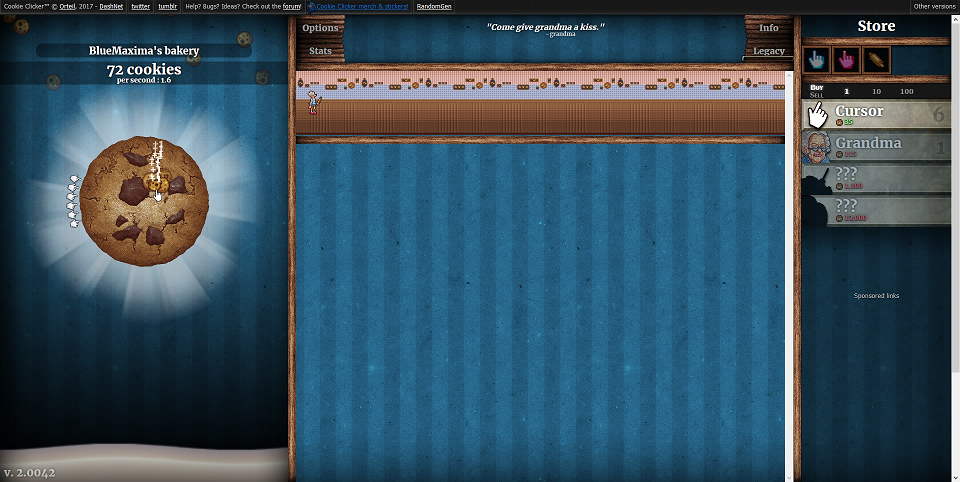Click the 72 cookies counter
The image size is (960, 482).
(144, 70)
